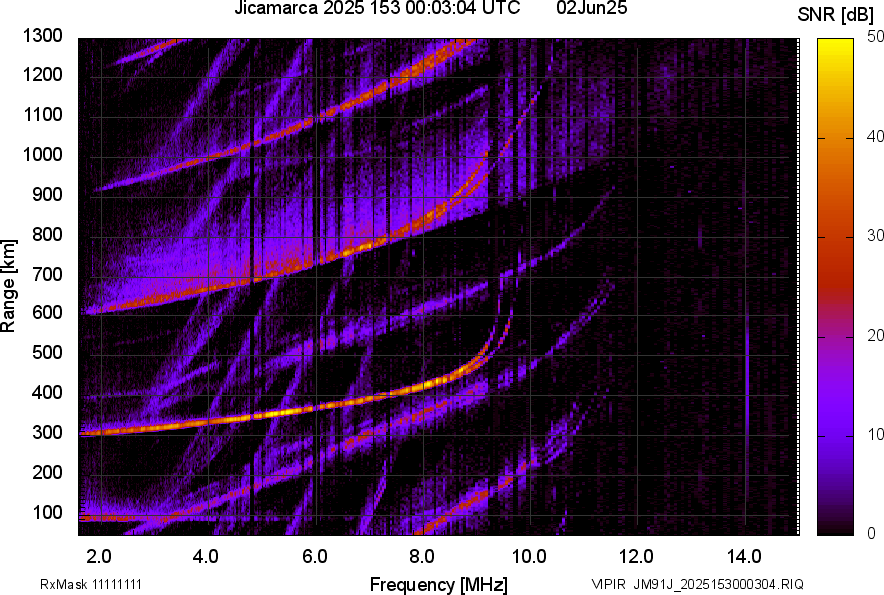Click the frequency tick label '10.0'
The width and height of the screenshot is (884, 595).
coord(529,557)
